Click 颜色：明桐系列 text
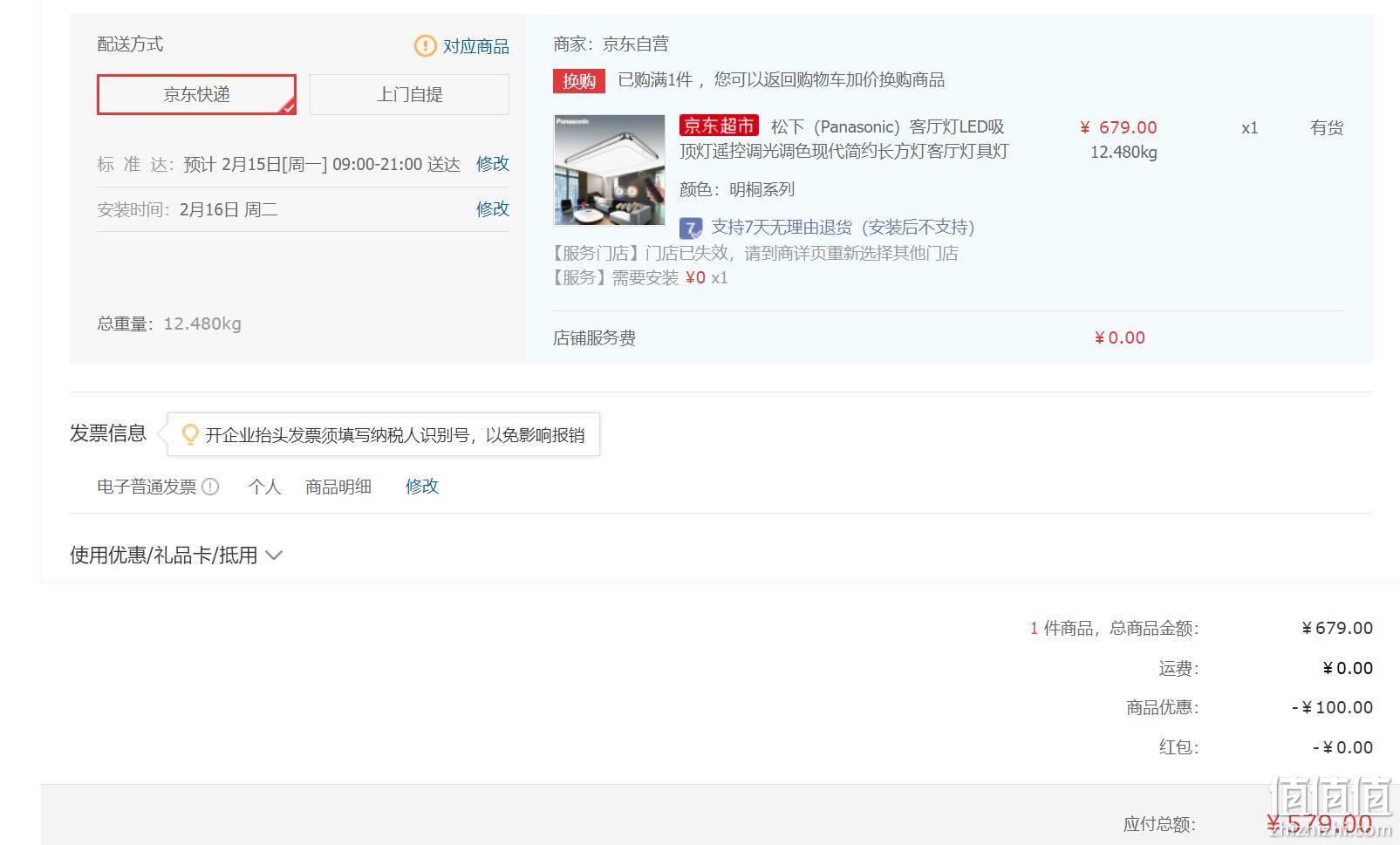This screenshot has width=1400, height=845. point(737,189)
